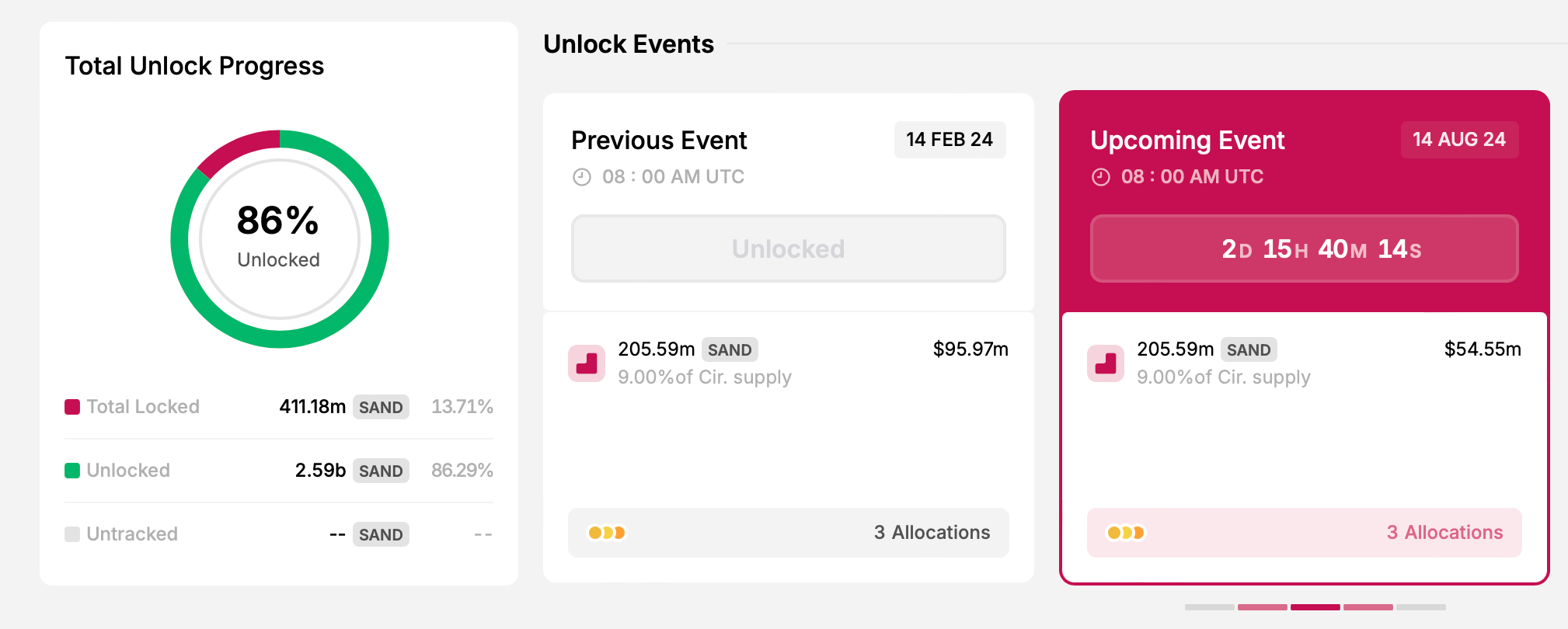Click the green Unlocked legend square
1568x629 pixels.
[72, 471]
